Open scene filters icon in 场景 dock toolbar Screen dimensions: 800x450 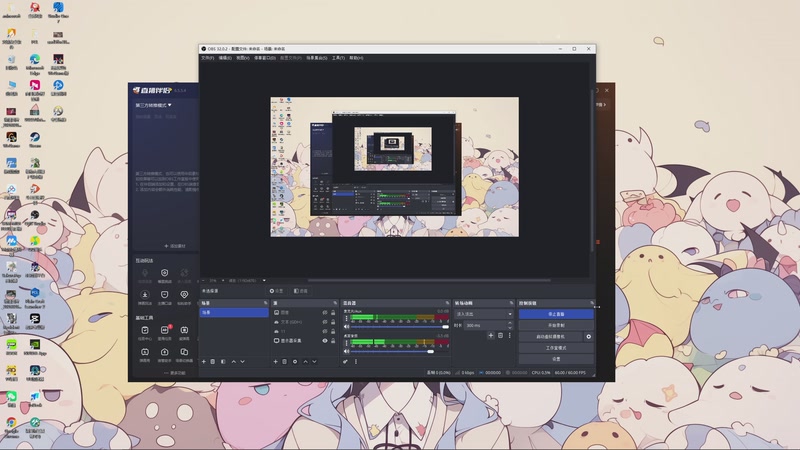tap(223, 362)
